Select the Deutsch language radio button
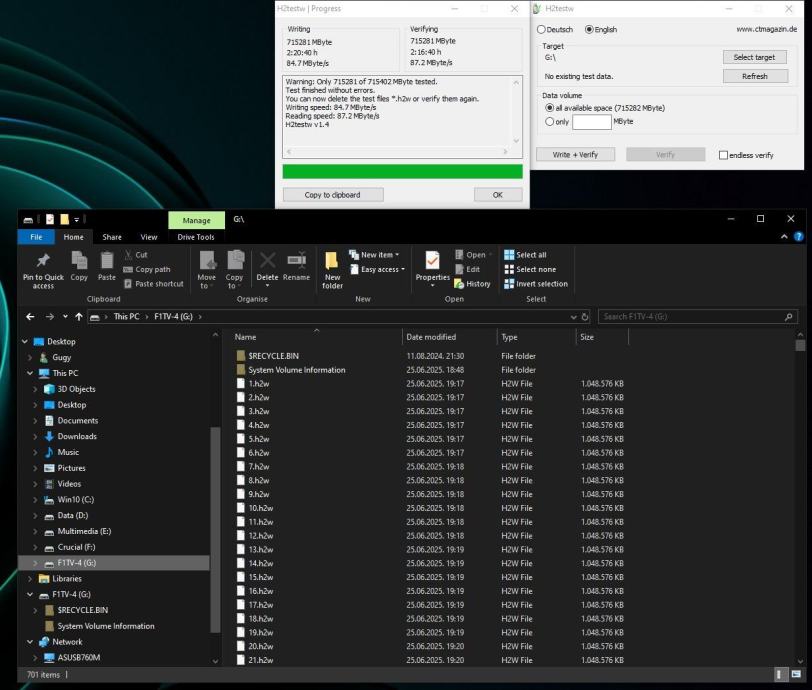Image resolution: width=812 pixels, height=690 pixels. coord(542,30)
